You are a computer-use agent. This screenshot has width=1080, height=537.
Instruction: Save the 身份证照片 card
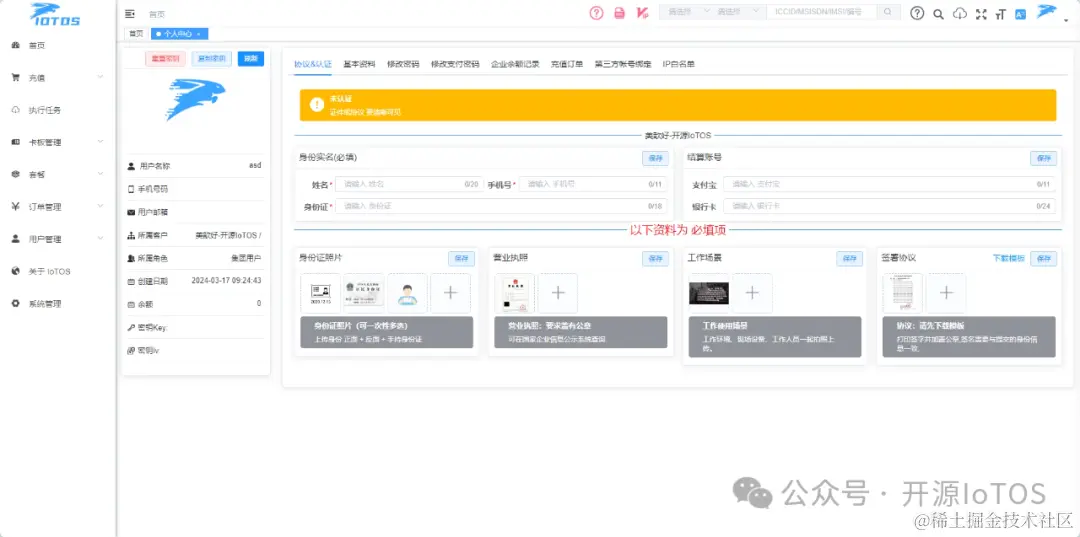click(x=461, y=259)
